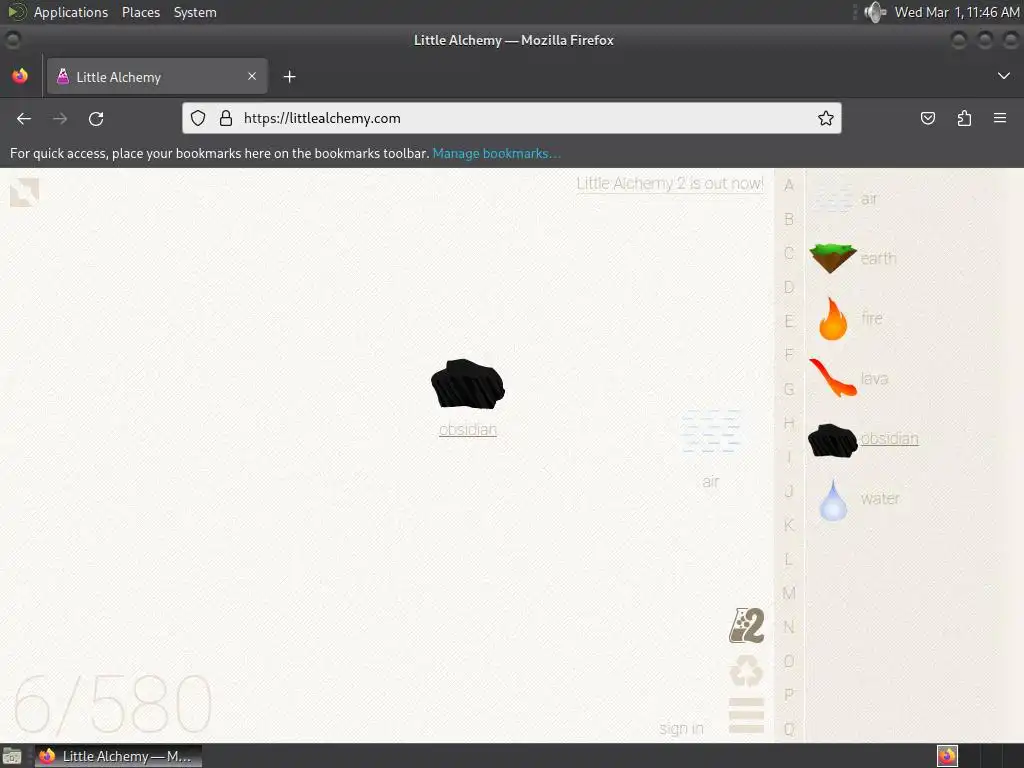Toggle fullscreen with the top-left arrows icon
The image size is (1024, 768).
point(24,193)
